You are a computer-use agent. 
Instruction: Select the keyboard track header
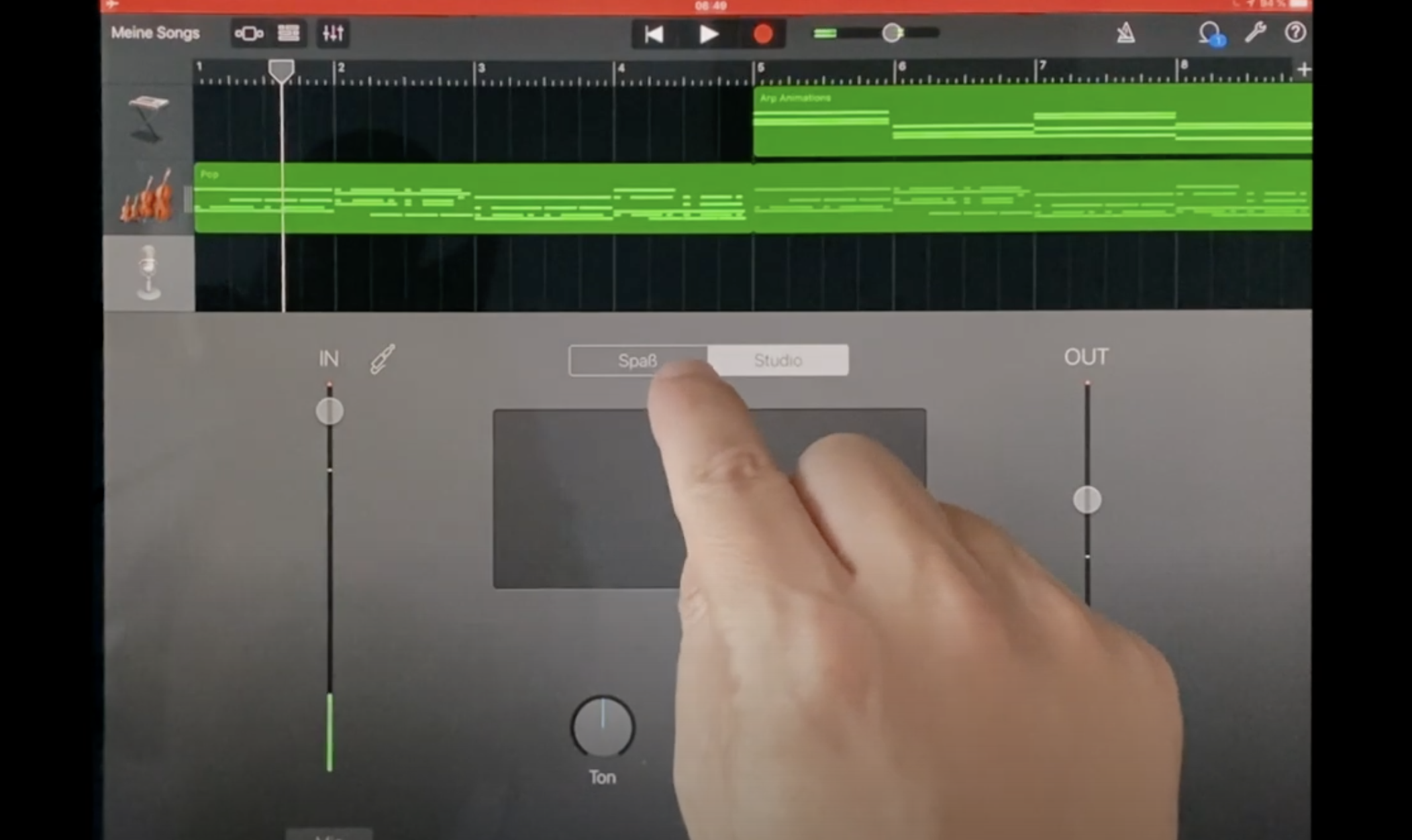point(148,119)
